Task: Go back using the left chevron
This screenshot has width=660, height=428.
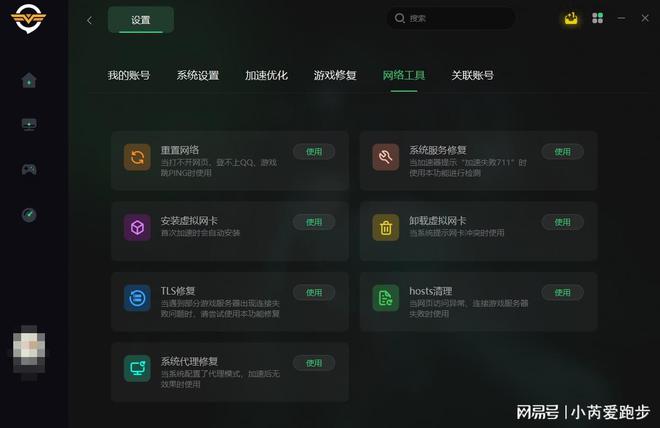Action: [x=89, y=20]
